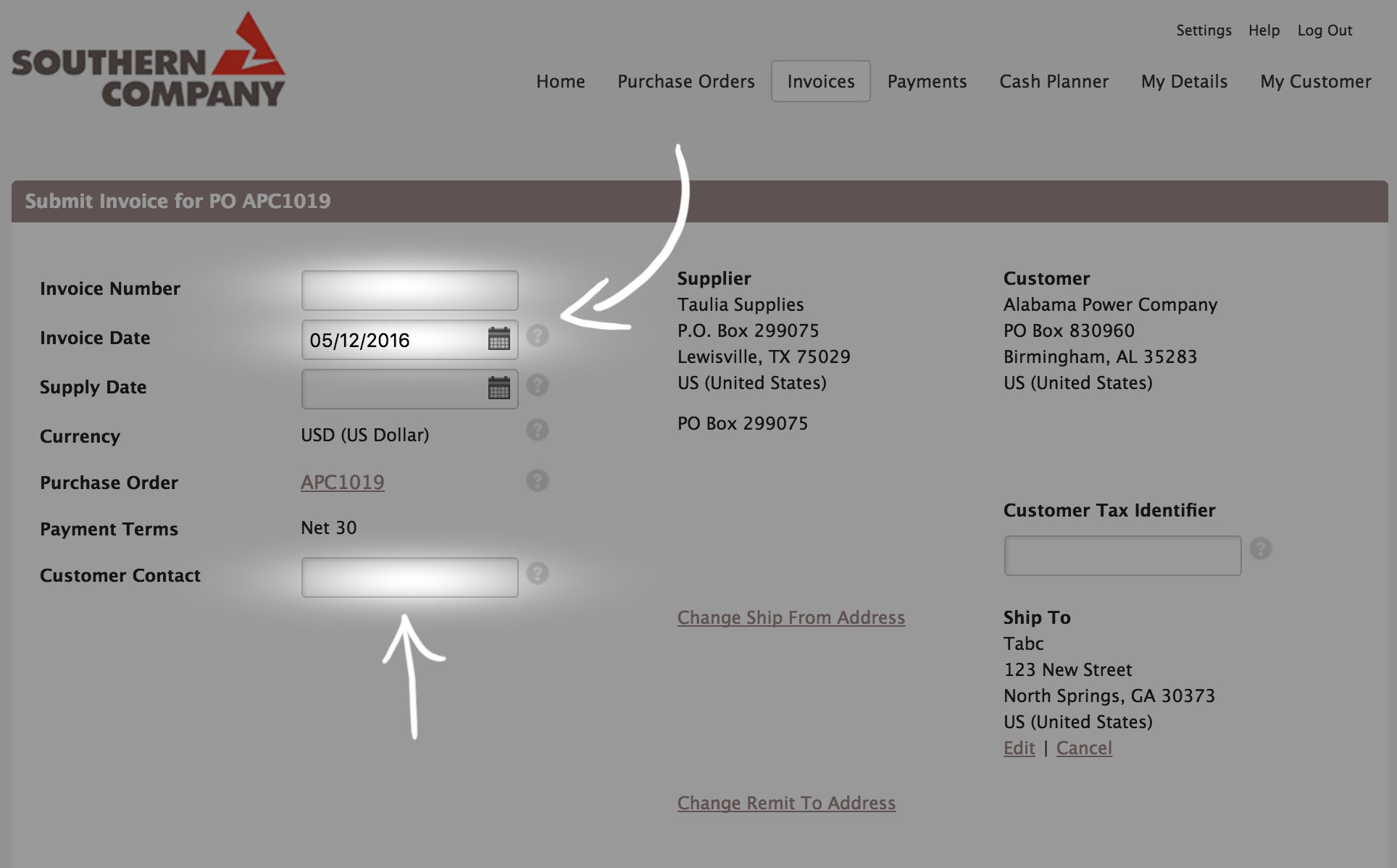Click the help icon beside Customer Contact
This screenshot has width=1397, height=868.
tap(538, 573)
